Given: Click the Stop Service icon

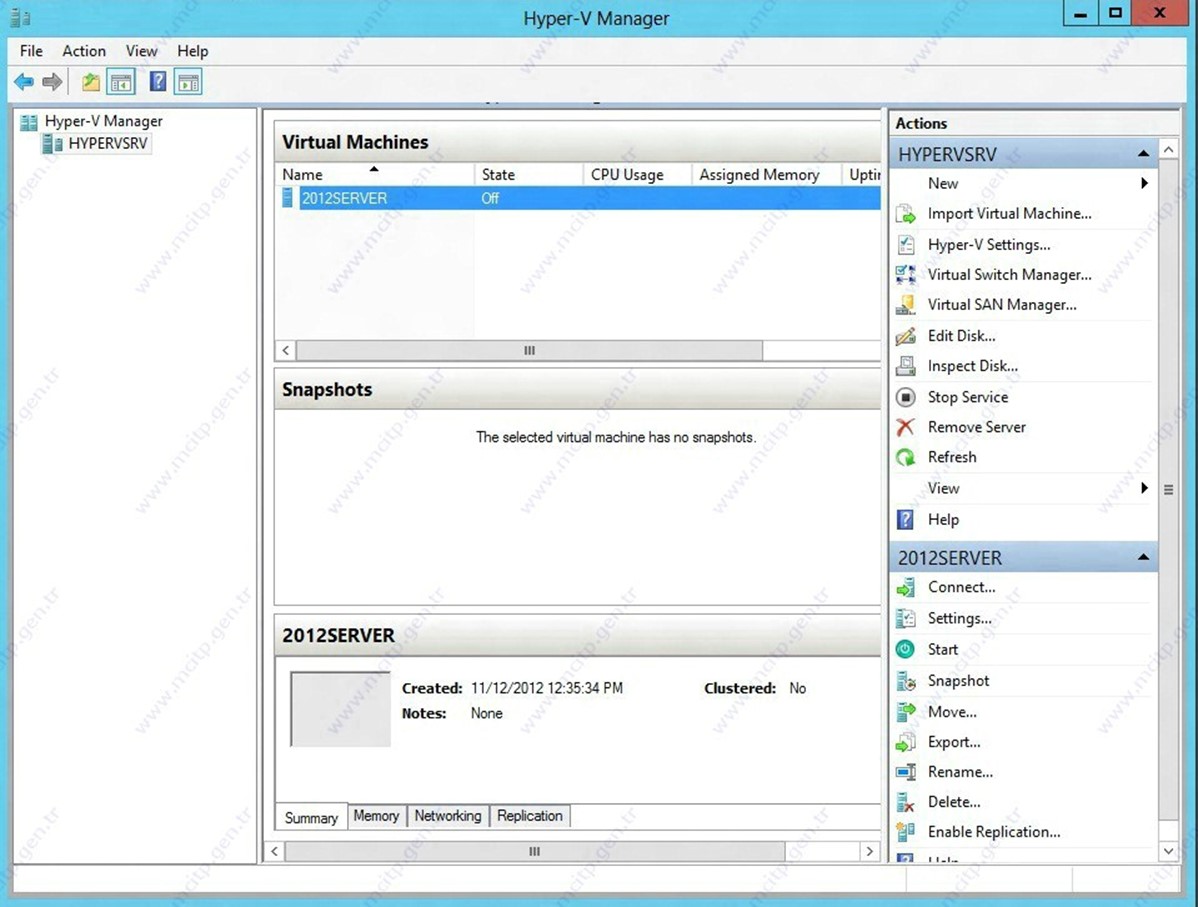Looking at the screenshot, I should coord(905,397).
